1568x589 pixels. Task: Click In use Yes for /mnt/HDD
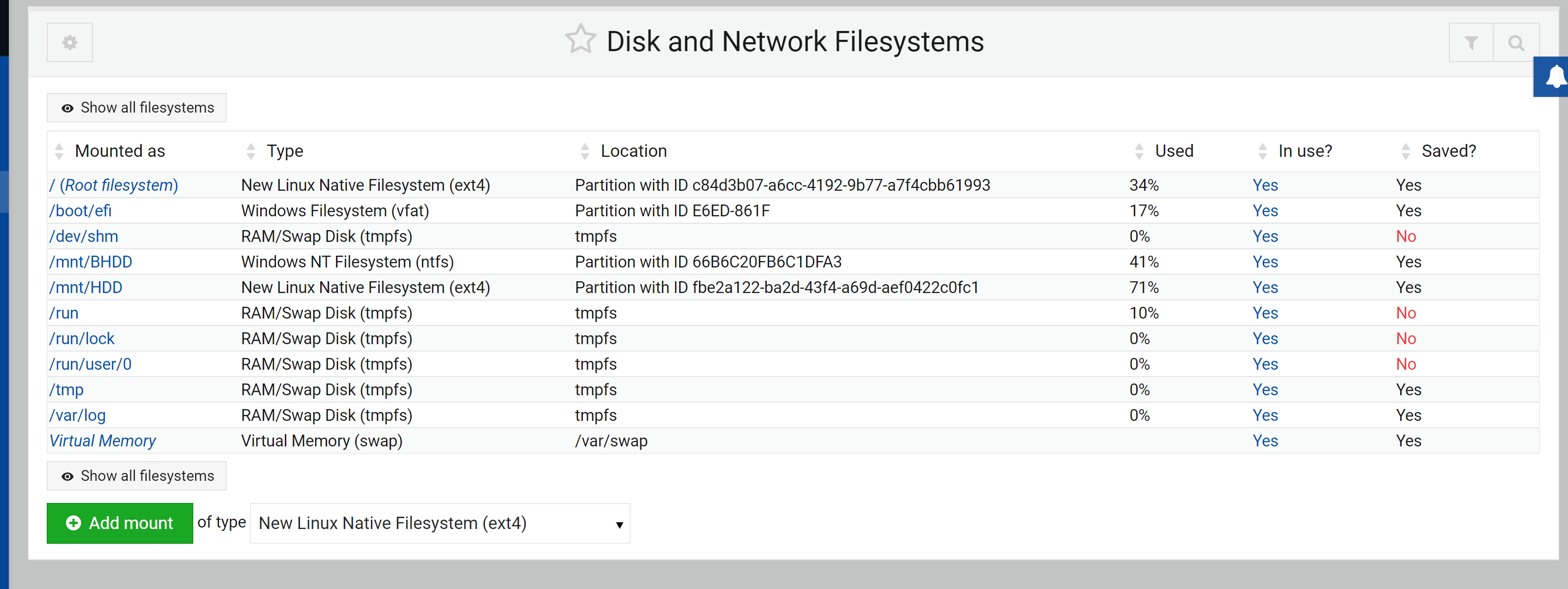point(1265,287)
